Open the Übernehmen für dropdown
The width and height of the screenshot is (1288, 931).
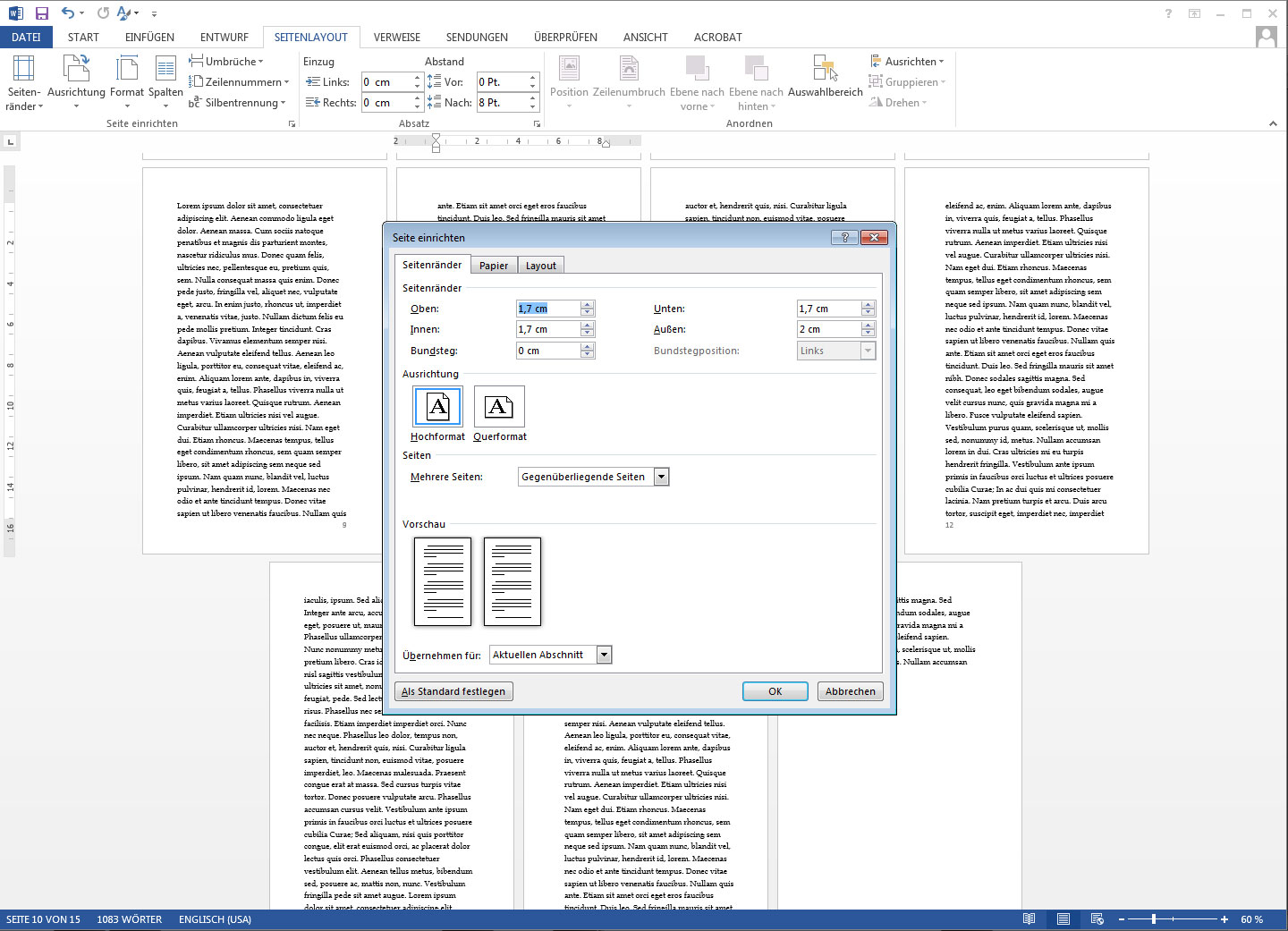click(605, 654)
